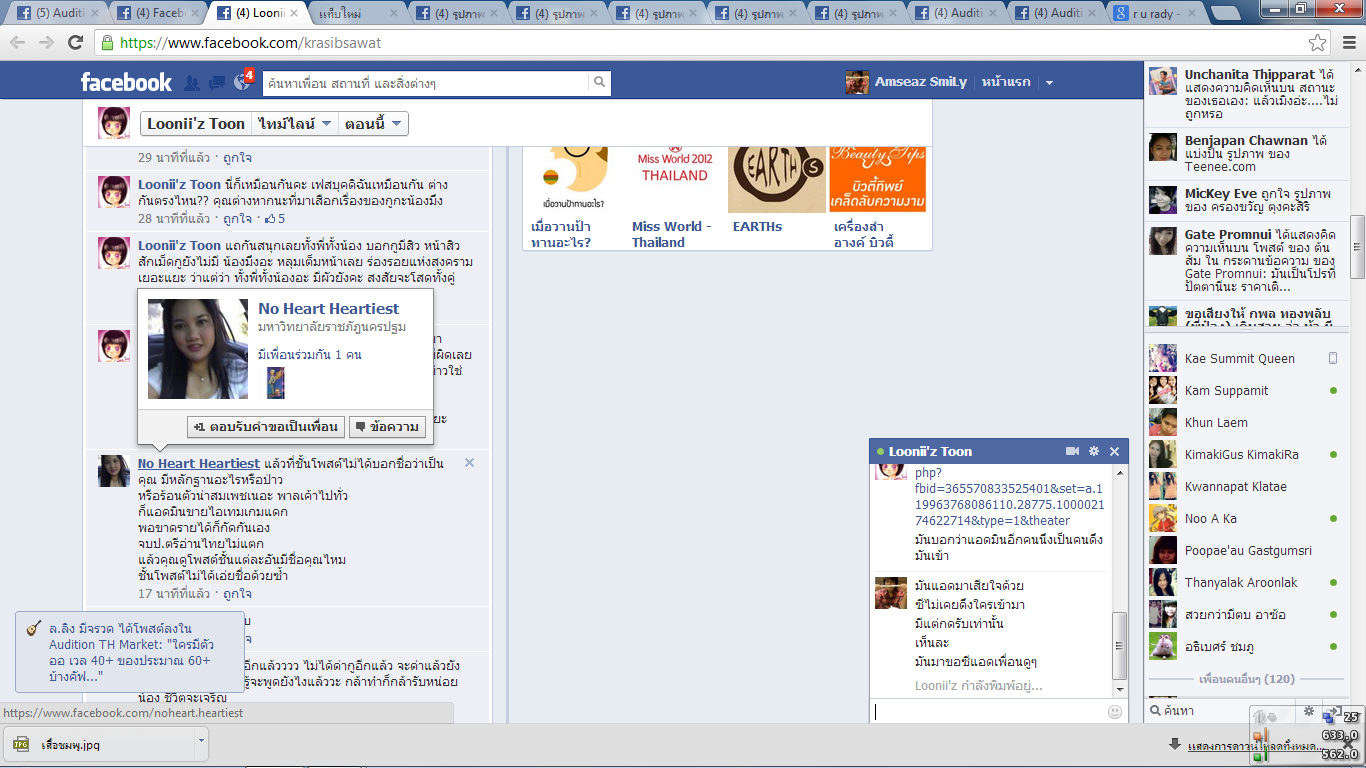
Task: Open the chat sidebar gear options
Action: pyautogui.click(x=1309, y=711)
